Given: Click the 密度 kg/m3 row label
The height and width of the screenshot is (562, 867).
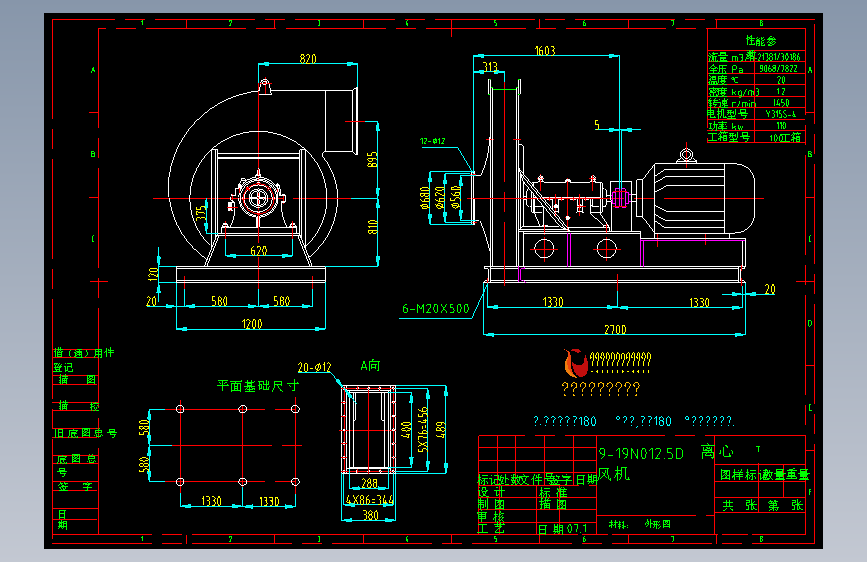Looking at the screenshot, I should (x=734, y=92).
